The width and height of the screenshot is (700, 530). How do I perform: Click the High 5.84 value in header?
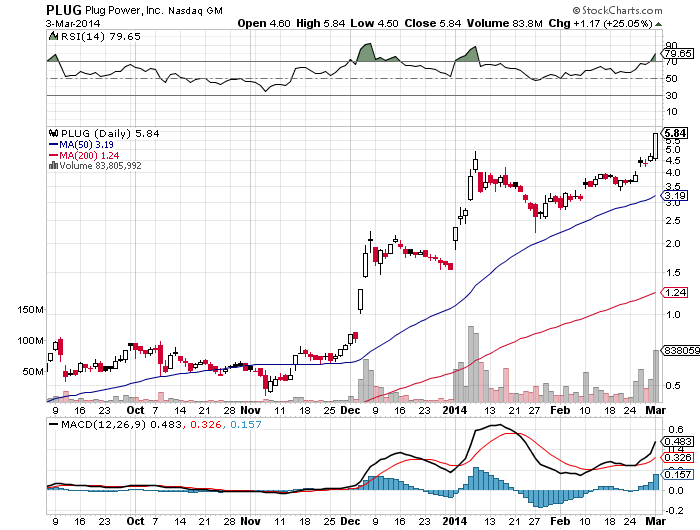click(x=321, y=23)
